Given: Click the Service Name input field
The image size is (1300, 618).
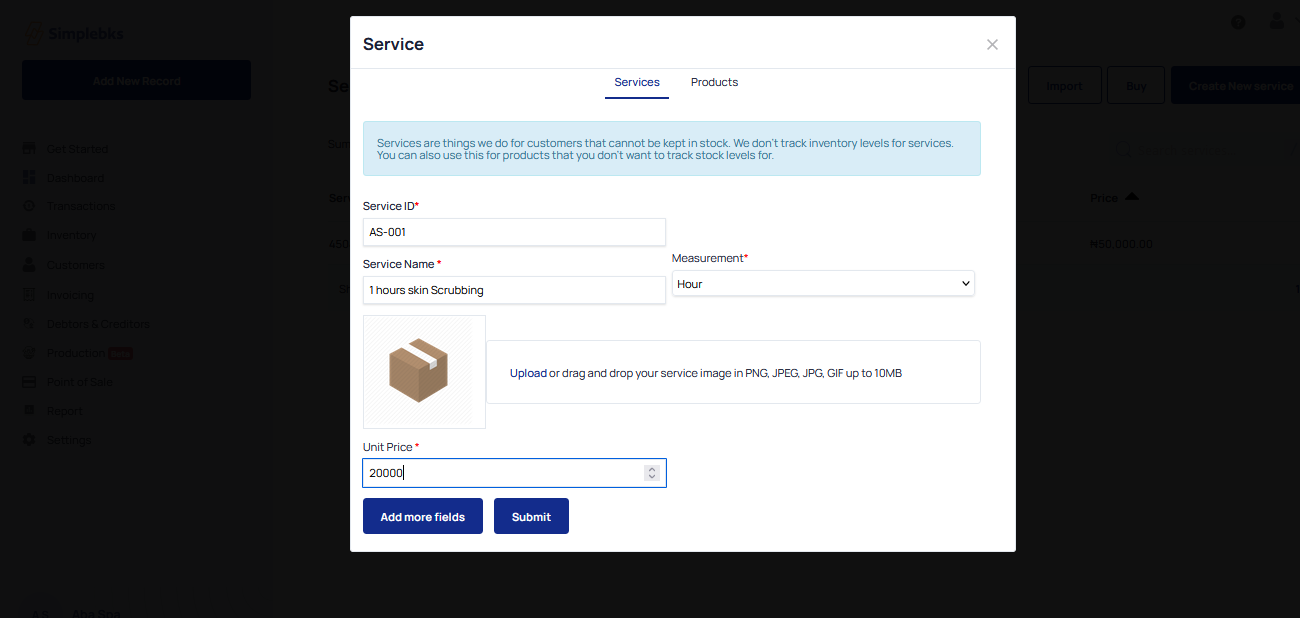Looking at the screenshot, I should (x=514, y=290).
